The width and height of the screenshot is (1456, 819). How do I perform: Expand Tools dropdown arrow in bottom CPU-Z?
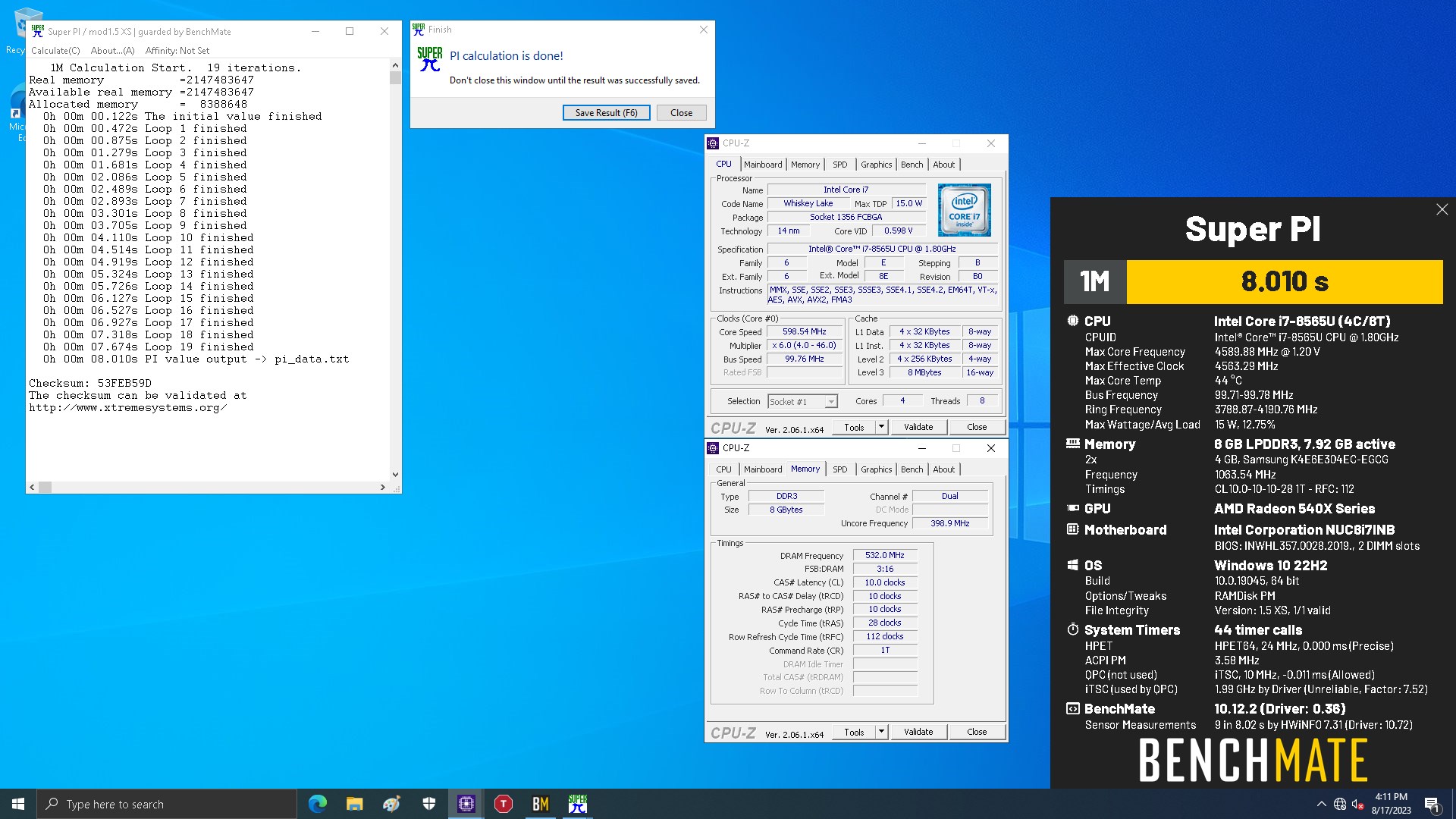point(881,732)
